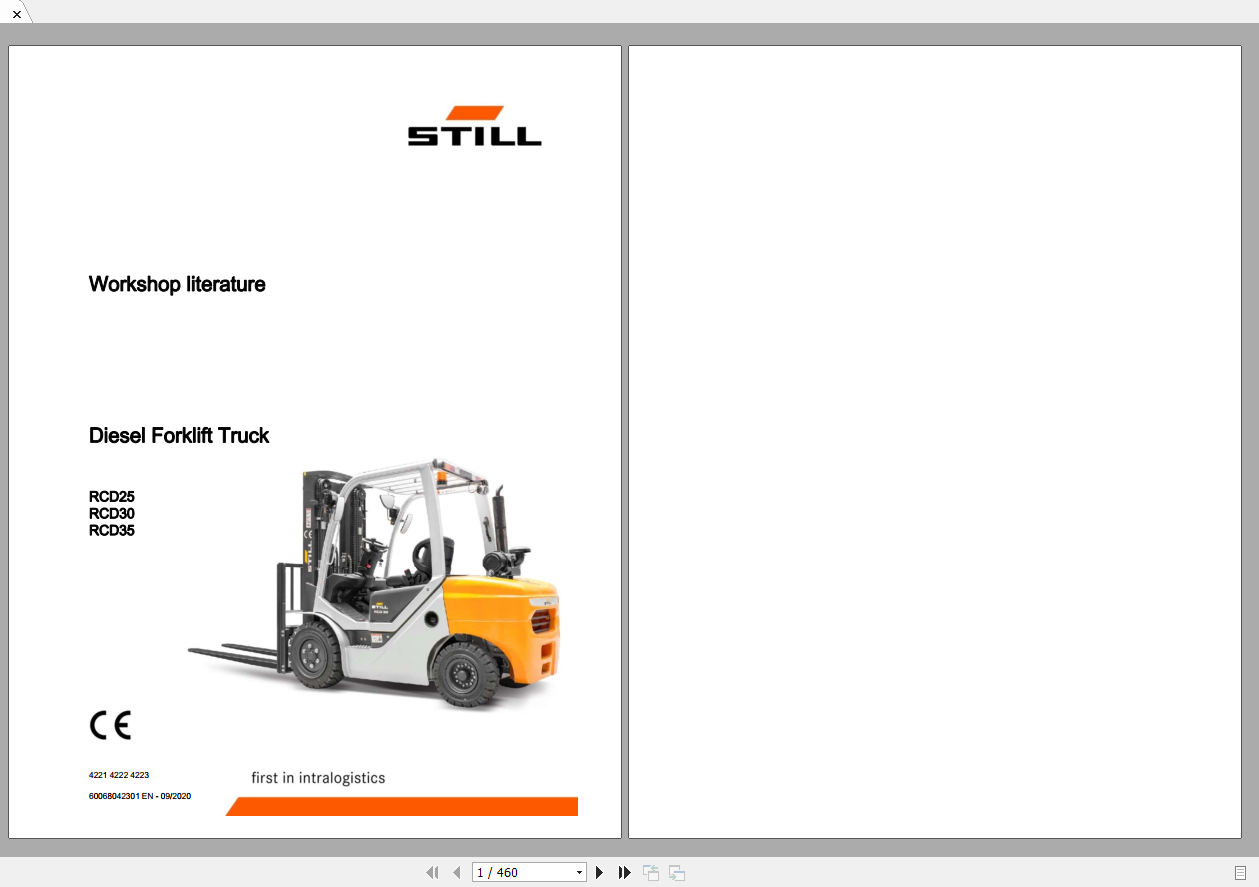Click the 'Workshop literature' heading

coord(177,284)
